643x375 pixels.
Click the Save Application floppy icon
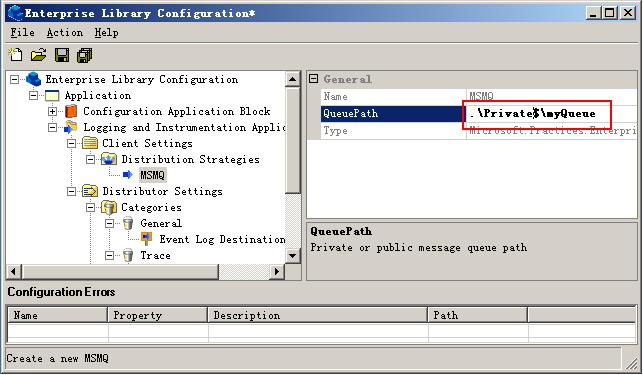[62, 55]
